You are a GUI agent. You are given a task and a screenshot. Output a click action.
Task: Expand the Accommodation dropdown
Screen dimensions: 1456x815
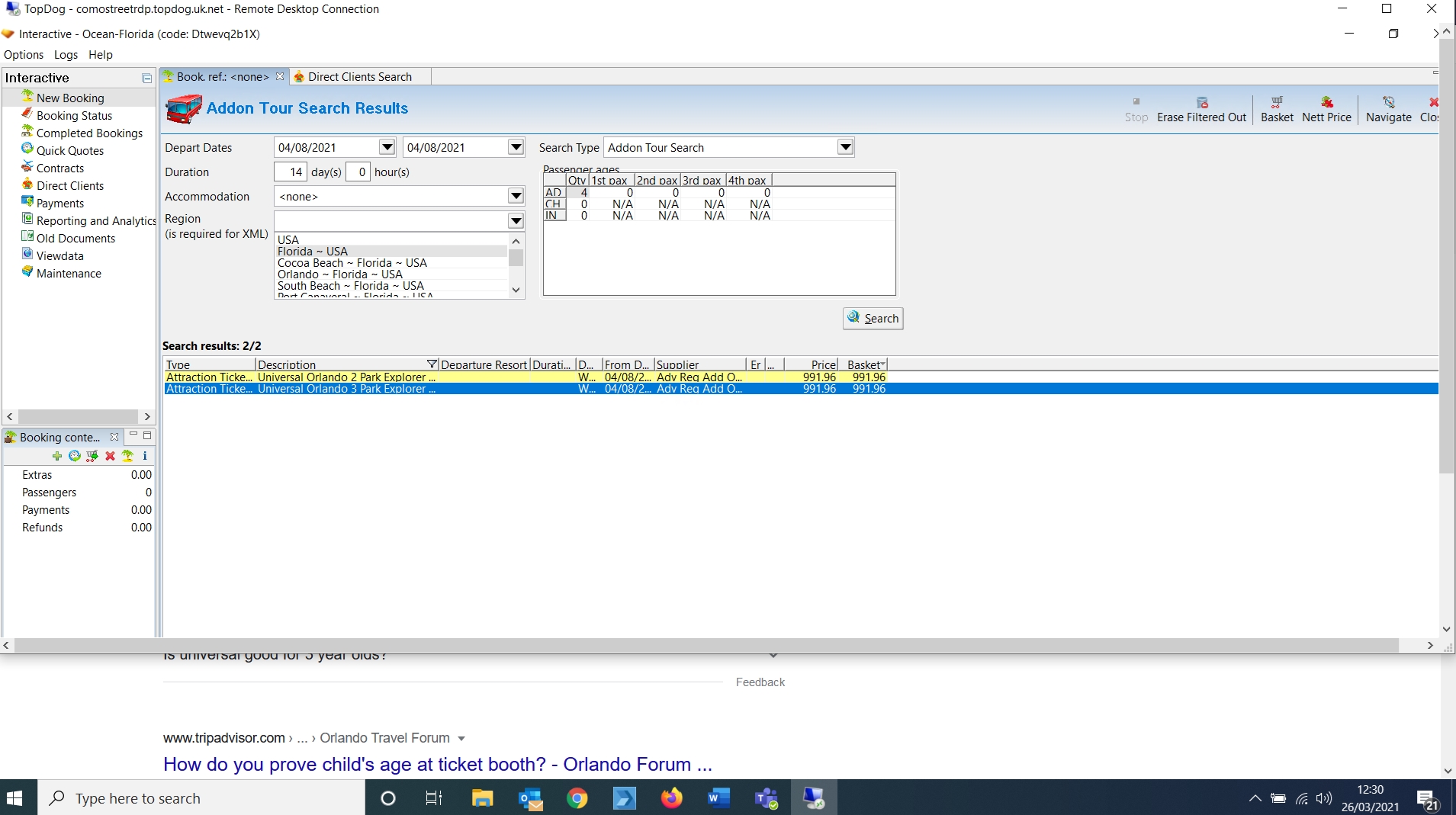click(516, 196)
